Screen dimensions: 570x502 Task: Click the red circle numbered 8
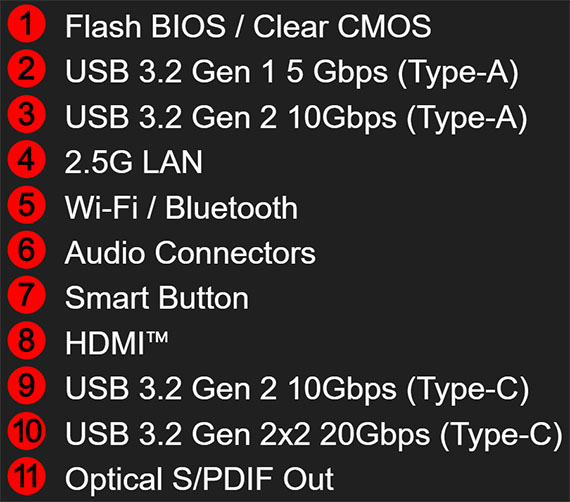coord(27,341)
